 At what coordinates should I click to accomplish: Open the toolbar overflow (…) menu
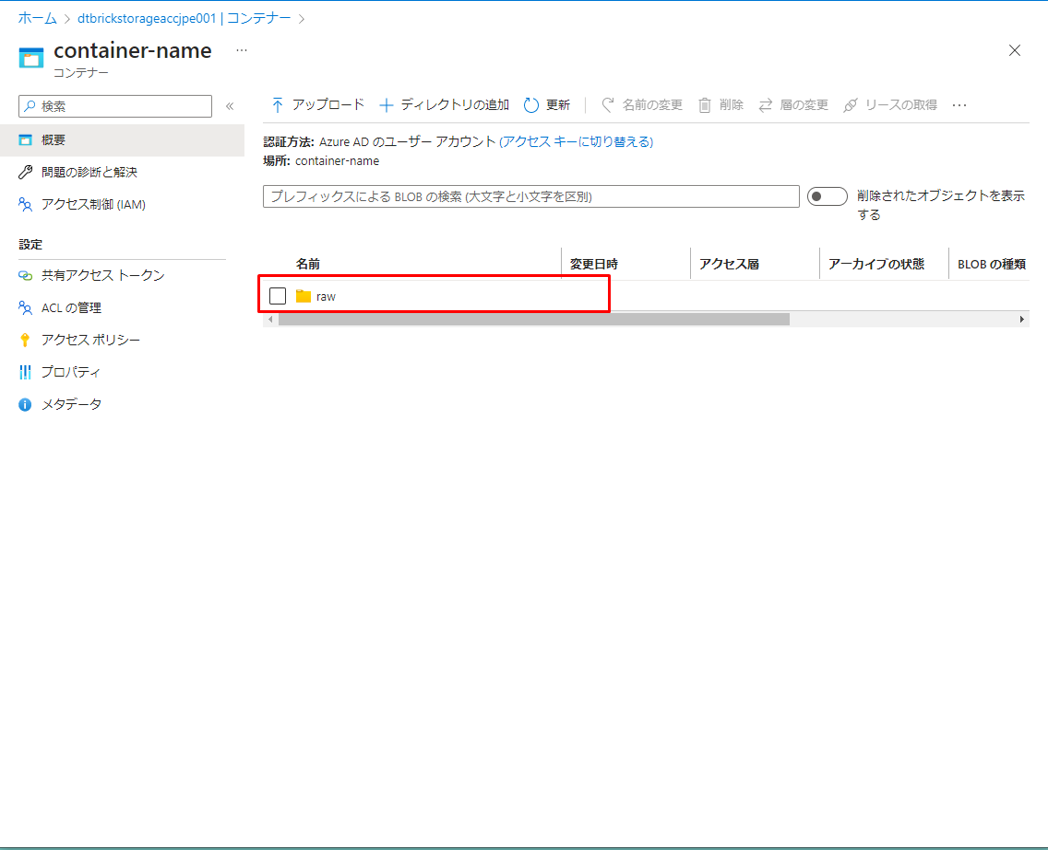coord(960,105)
